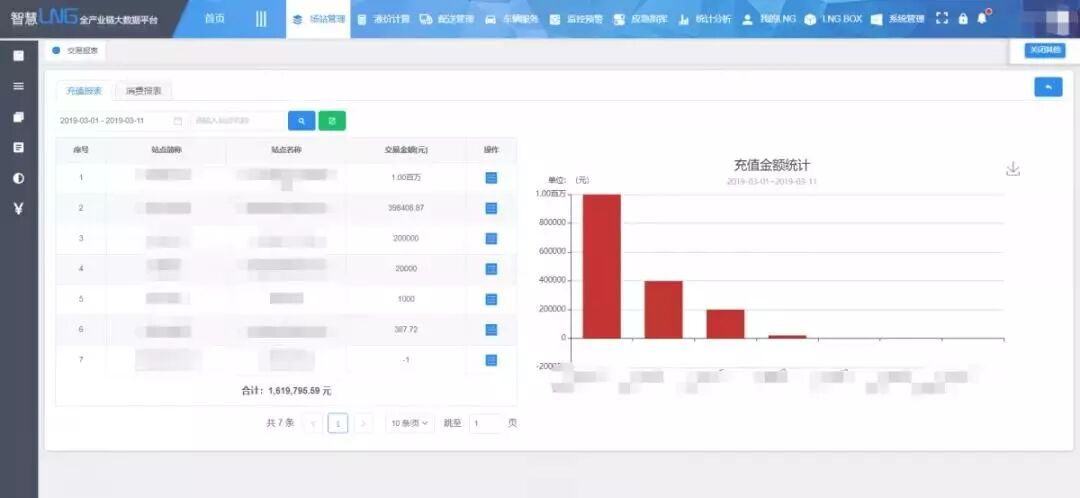Switch to the 充值报表 tab
This screenshot has height=498, width=1080.
click(x=84, y=91)
